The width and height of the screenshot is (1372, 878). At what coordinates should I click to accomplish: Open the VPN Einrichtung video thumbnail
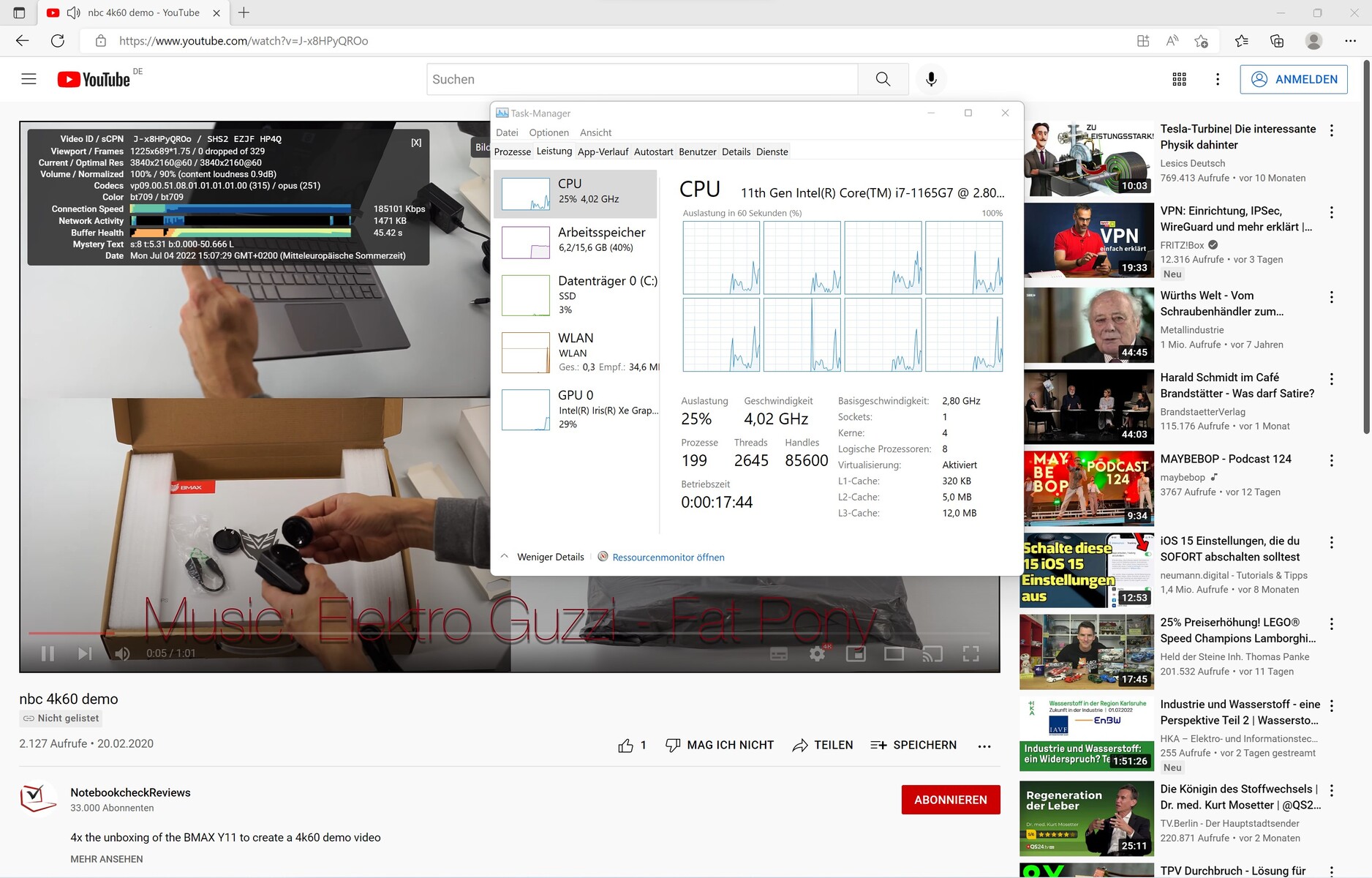click(x=1088, y=241)
